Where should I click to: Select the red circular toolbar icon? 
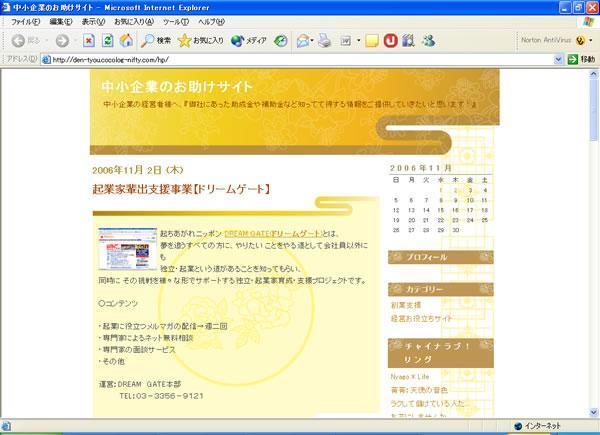point(390,41)
